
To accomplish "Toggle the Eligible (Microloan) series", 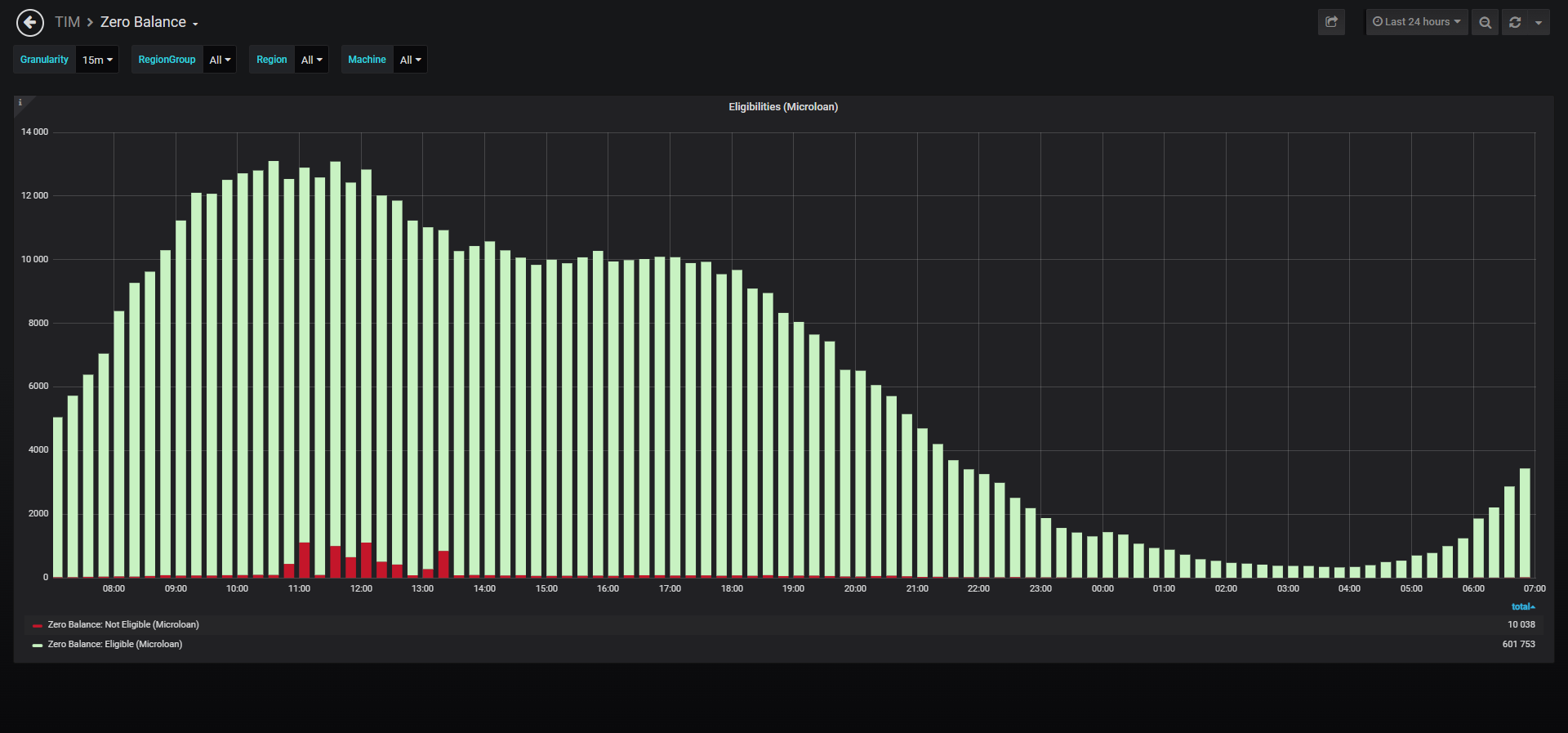I will [115, 644].
